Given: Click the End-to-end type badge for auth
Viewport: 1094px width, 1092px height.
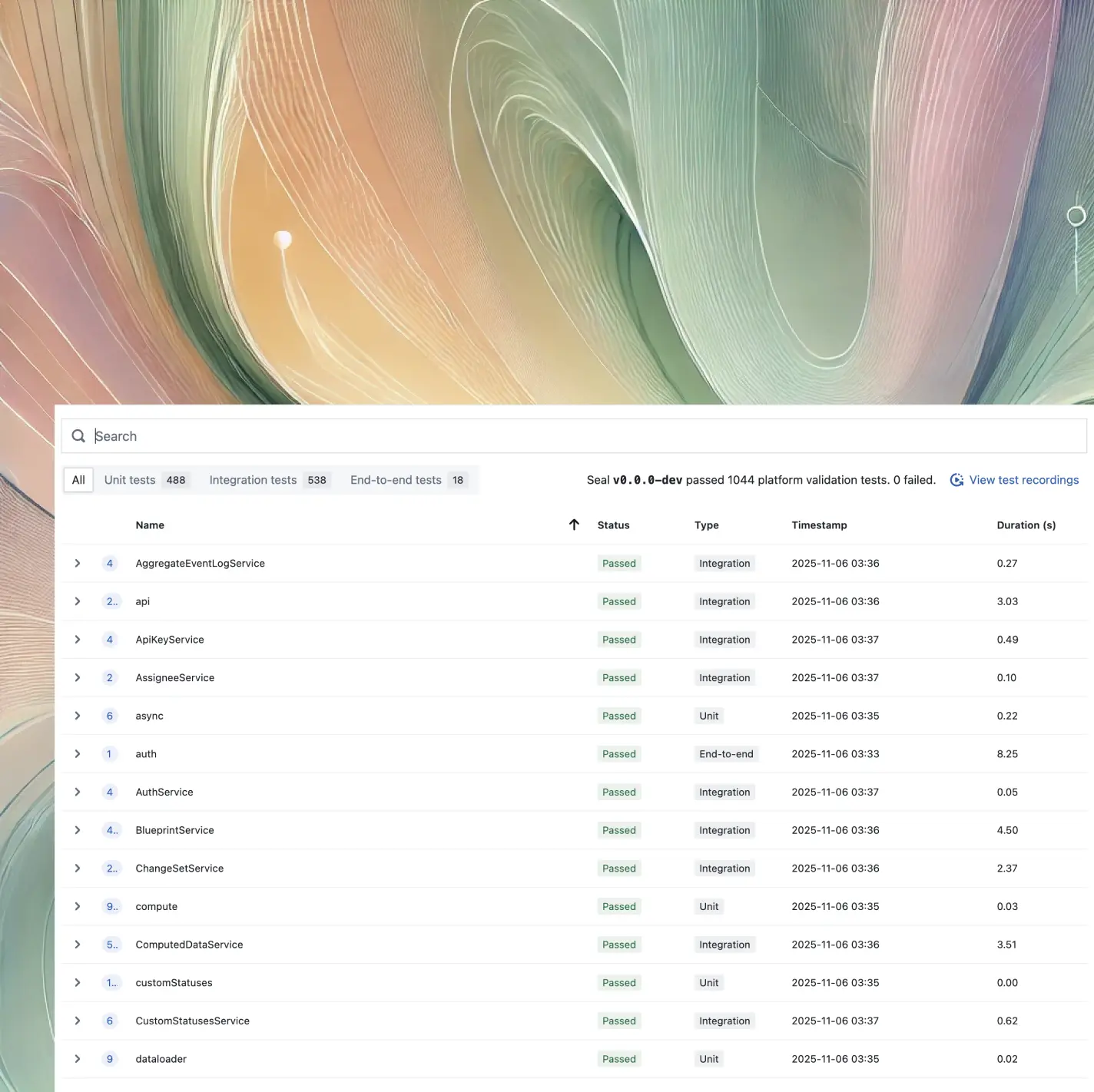Looking at the screenshot, I should click(x=726, y=754).
